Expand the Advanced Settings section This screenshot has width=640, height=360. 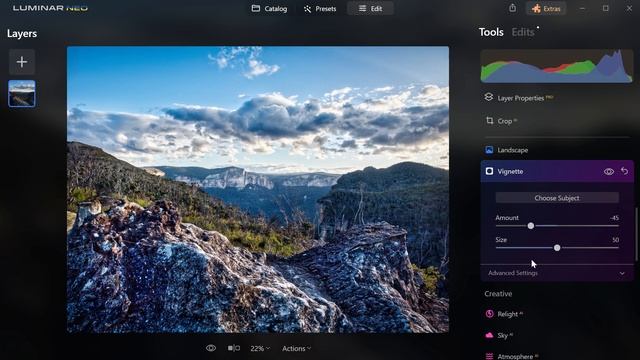pyautogui.click(x=557, y=273)
